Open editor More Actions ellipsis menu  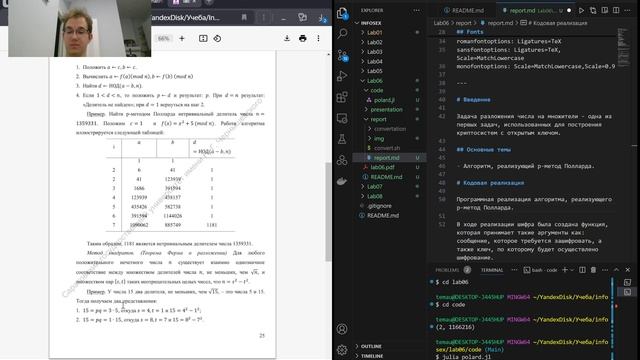[x=627, y=10]
